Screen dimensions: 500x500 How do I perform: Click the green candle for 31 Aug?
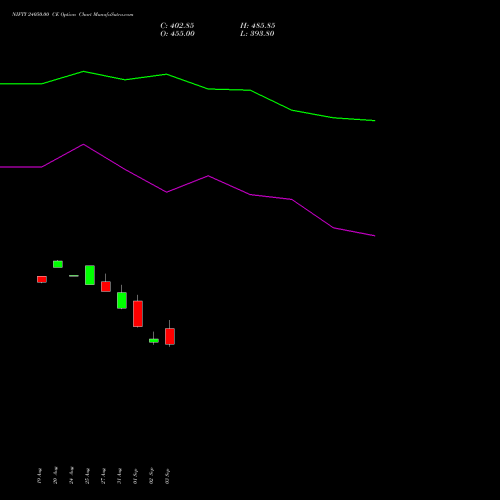tap(122, 300)
